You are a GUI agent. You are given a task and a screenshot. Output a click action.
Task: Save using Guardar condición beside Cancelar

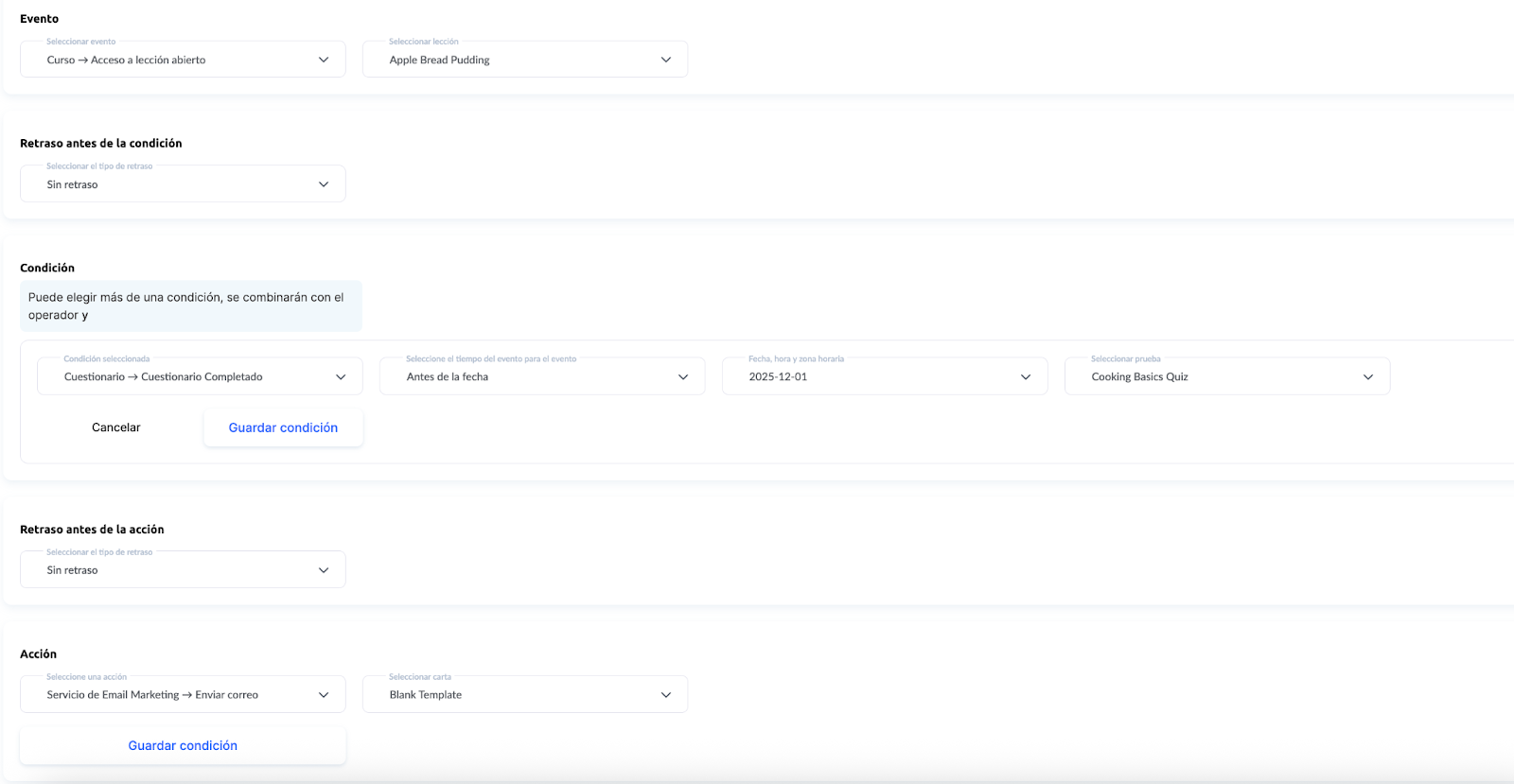(x=283, y=427)
